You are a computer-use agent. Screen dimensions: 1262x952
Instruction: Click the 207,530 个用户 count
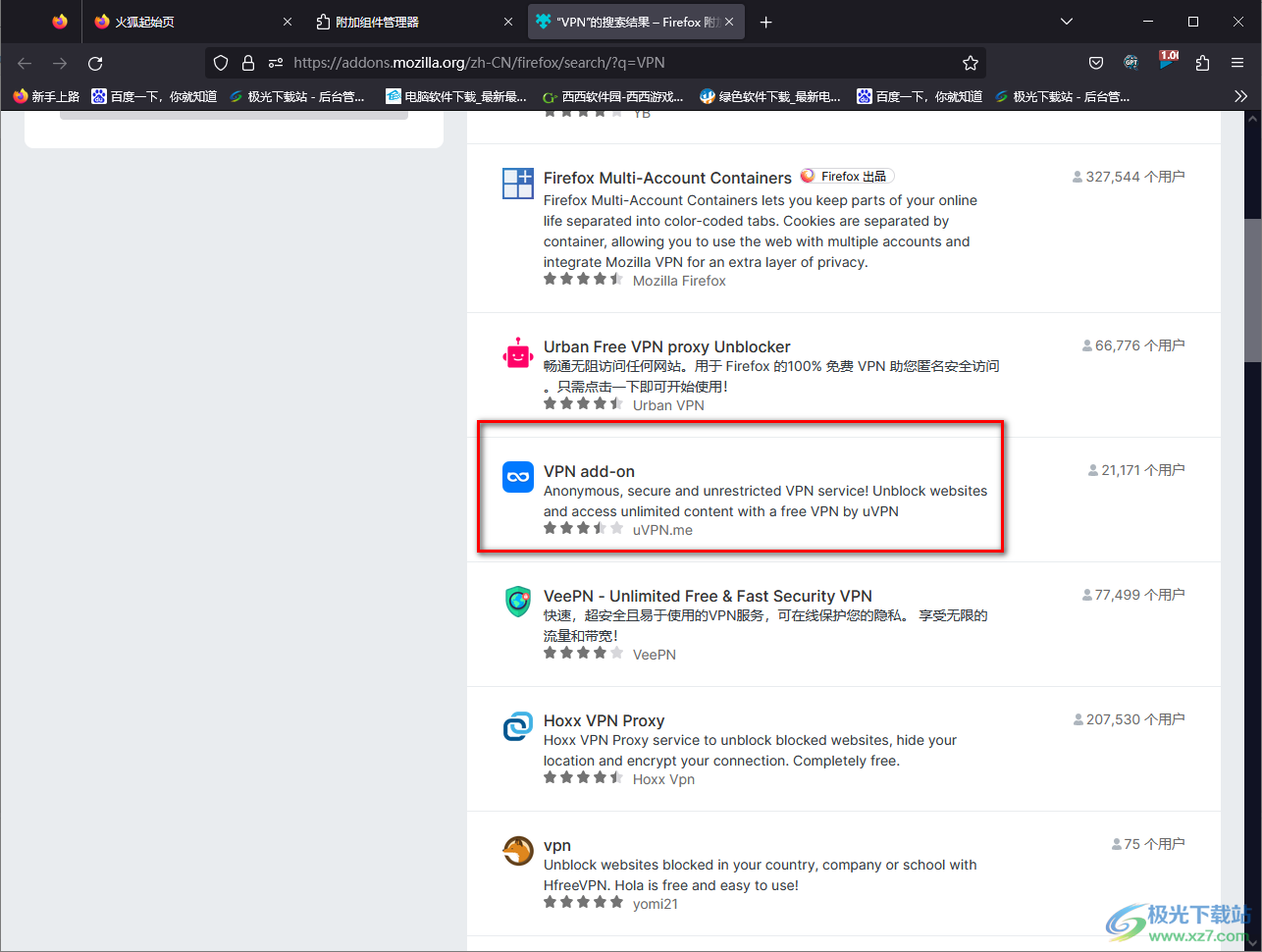coord(1129,719)
